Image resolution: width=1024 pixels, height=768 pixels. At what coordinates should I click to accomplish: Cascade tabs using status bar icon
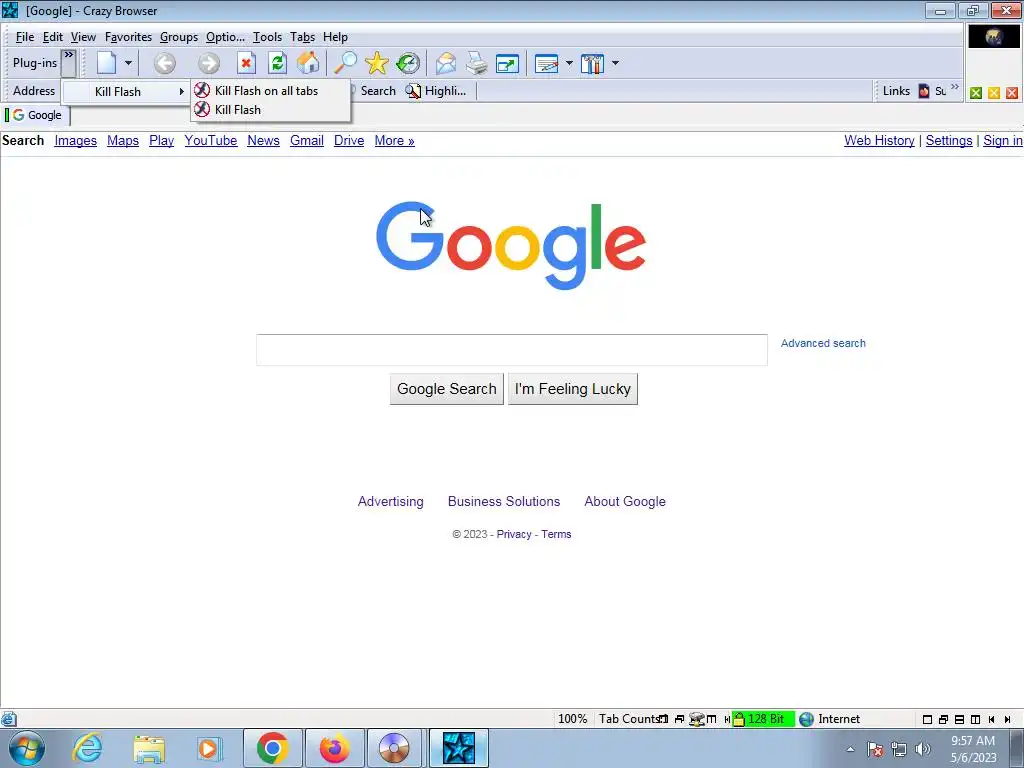943,720
